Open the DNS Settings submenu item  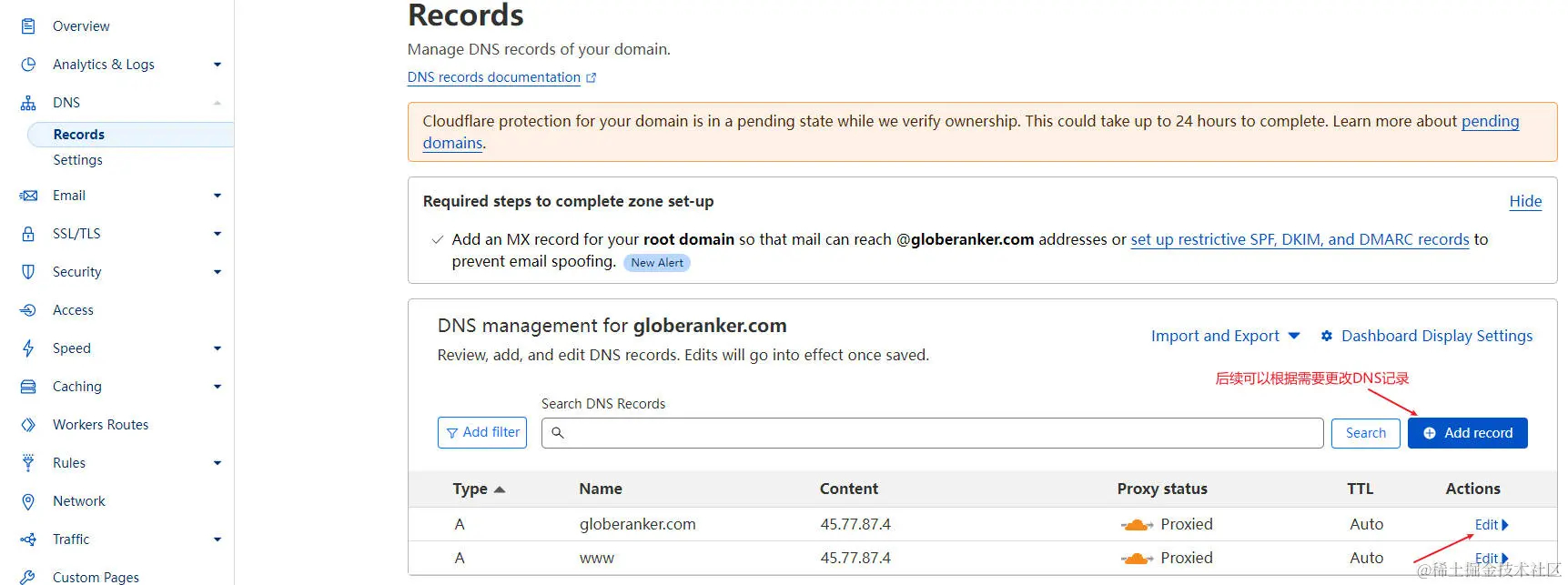[x=77, y=160]
